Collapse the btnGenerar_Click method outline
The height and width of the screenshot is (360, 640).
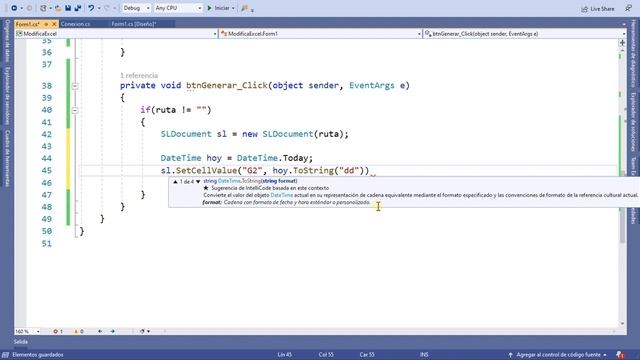click(x=75, y=86)
